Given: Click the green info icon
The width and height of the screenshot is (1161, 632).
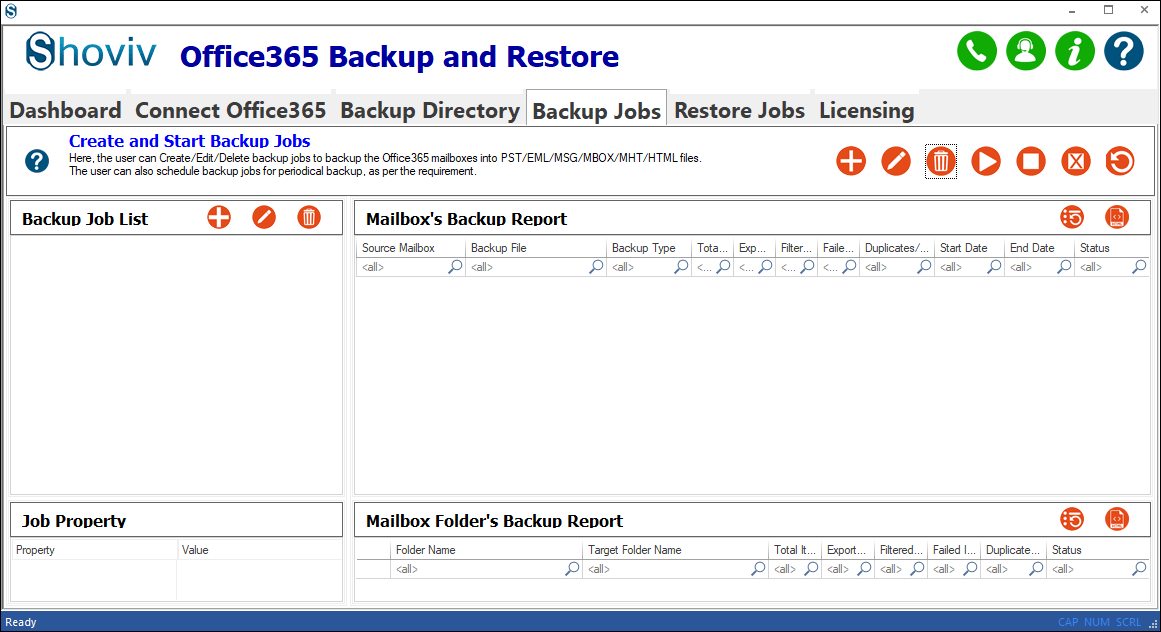Looking at the screenshot, I should [1075, 51].
